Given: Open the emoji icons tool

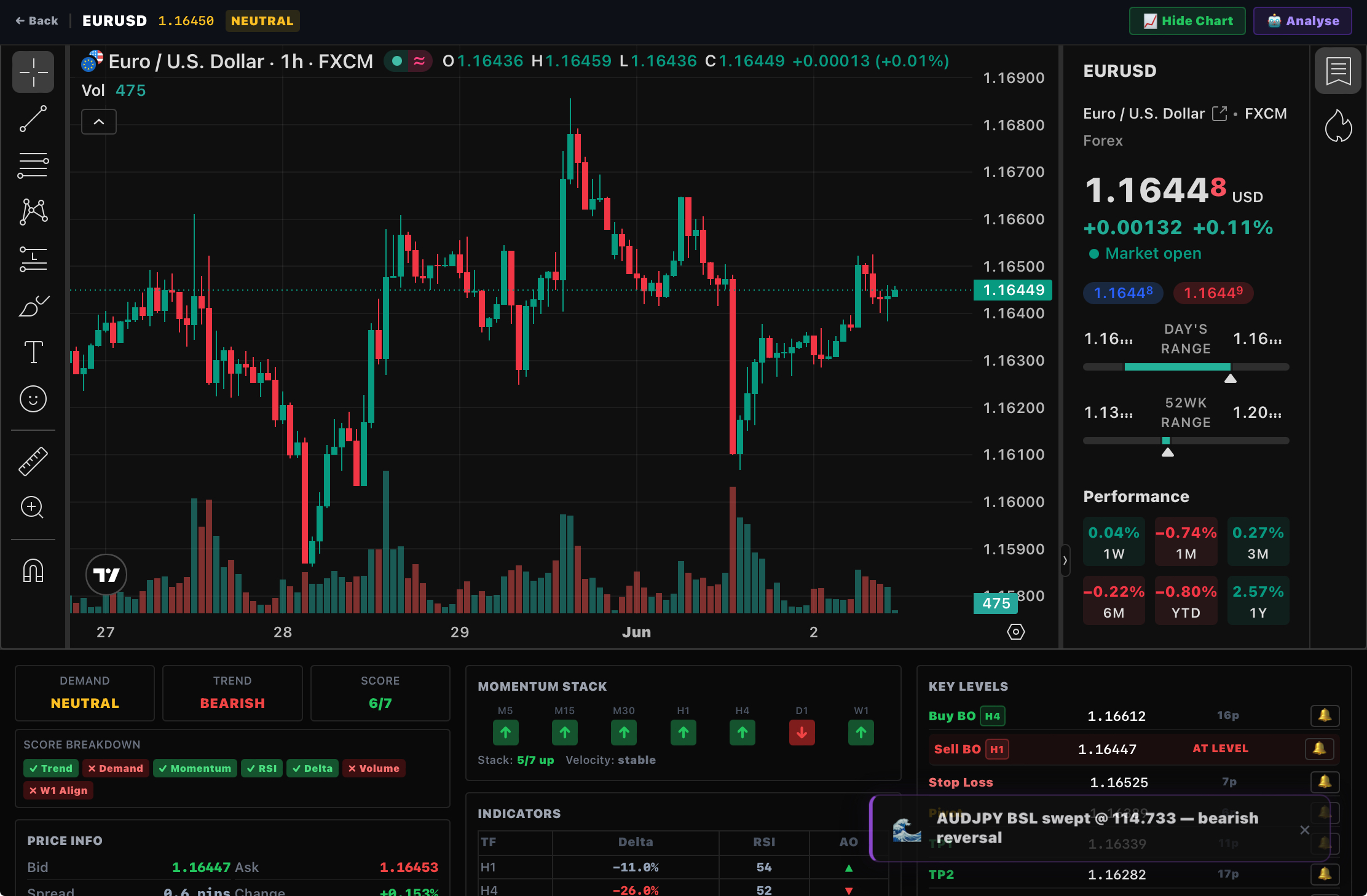Looking at the screenshot, I should tap(33, 399).
